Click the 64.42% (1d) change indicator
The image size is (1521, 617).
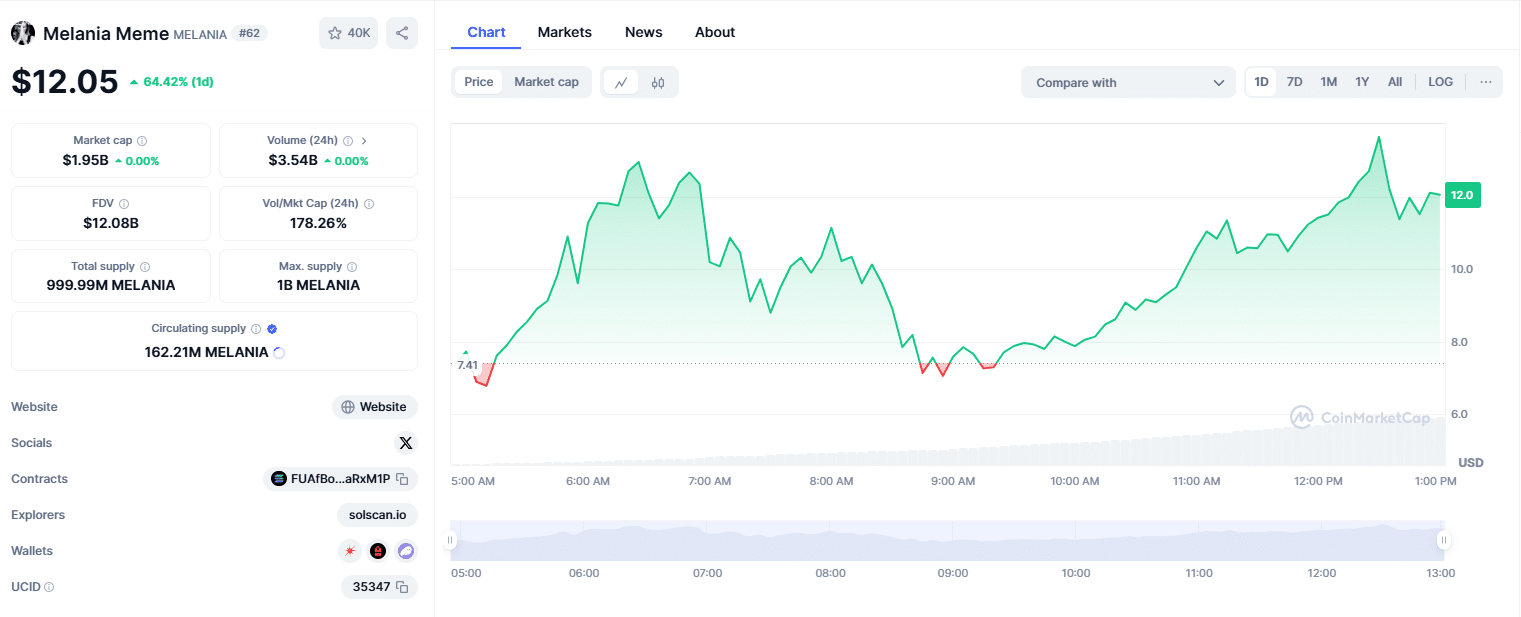coord(171,82)
